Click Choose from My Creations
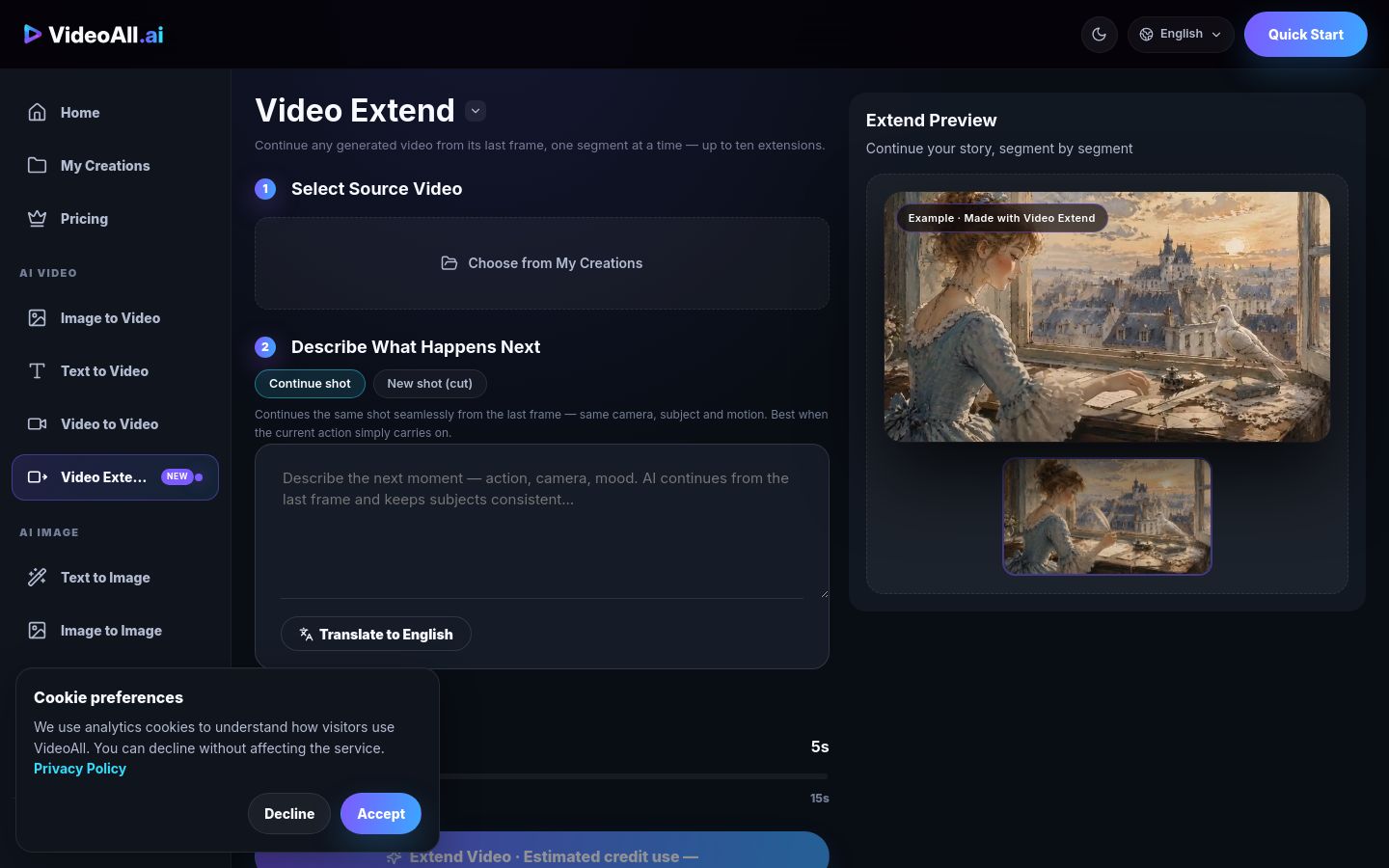 click(x=542, y=263)
